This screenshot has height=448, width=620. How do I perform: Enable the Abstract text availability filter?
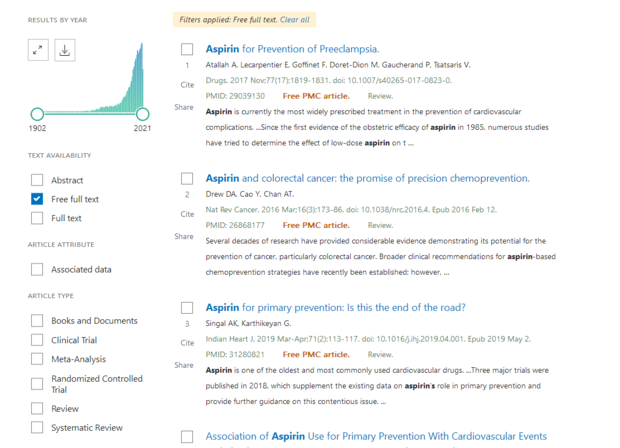point(37,180)
